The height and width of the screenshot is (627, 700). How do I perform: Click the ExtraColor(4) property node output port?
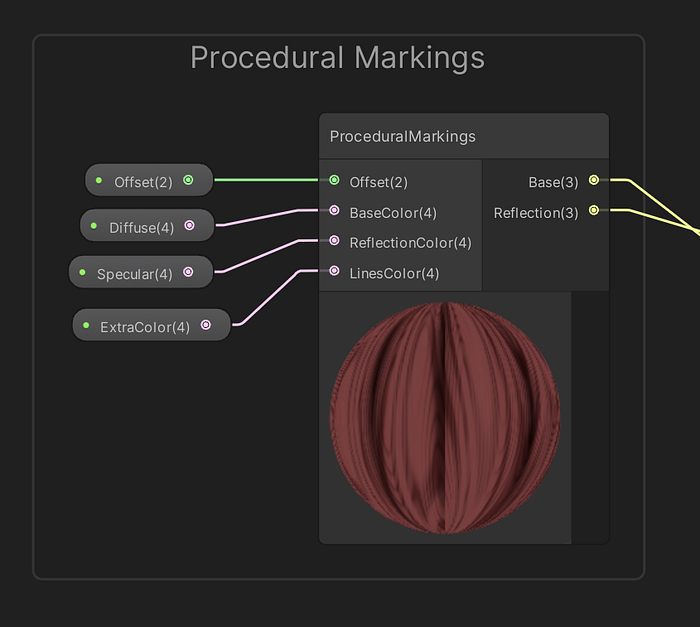[205, 325]
